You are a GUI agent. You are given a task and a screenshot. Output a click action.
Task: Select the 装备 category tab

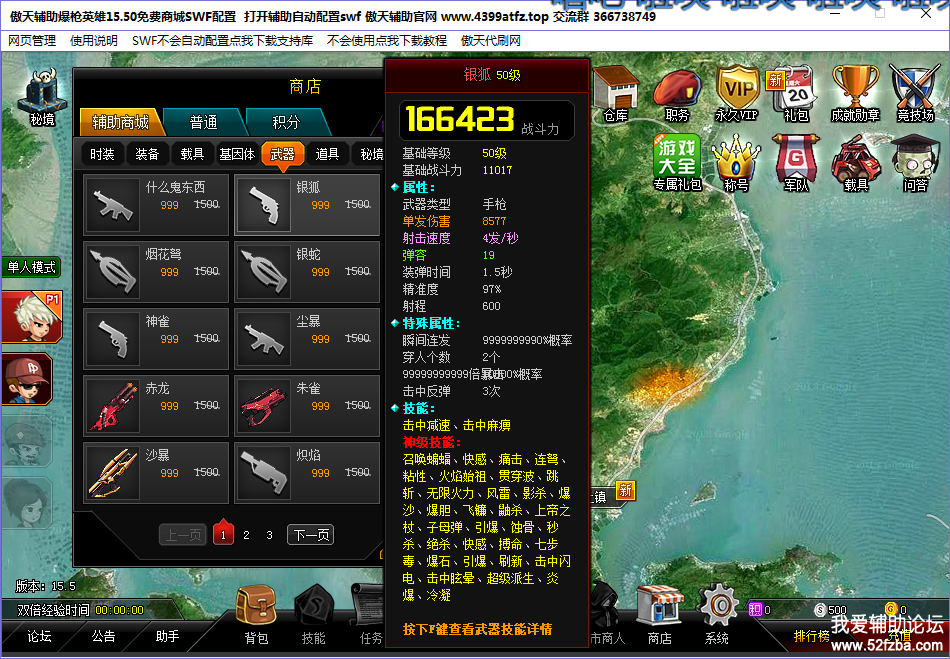(147, 154)
